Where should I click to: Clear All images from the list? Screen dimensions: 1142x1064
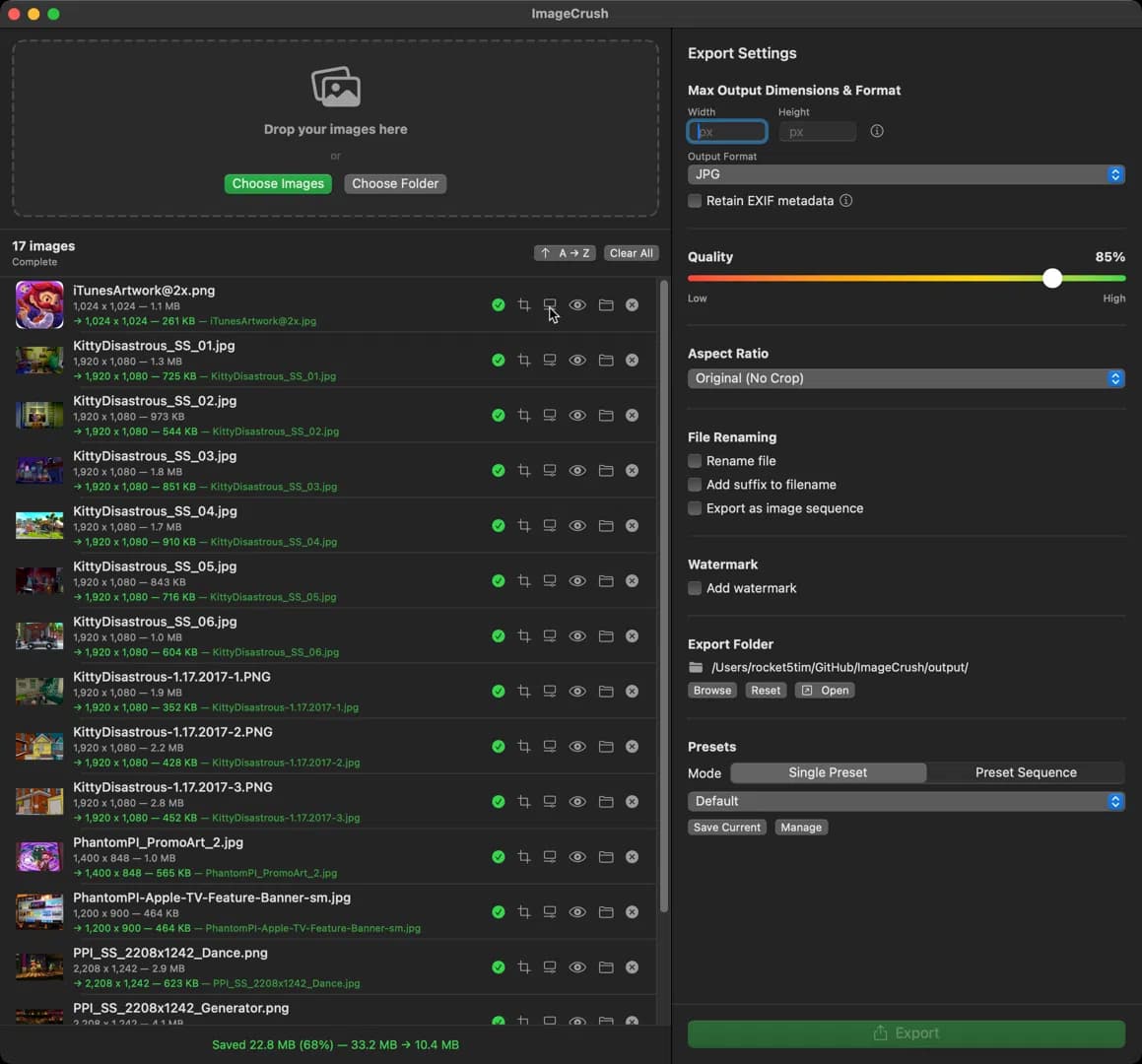[x=631, y=253]
